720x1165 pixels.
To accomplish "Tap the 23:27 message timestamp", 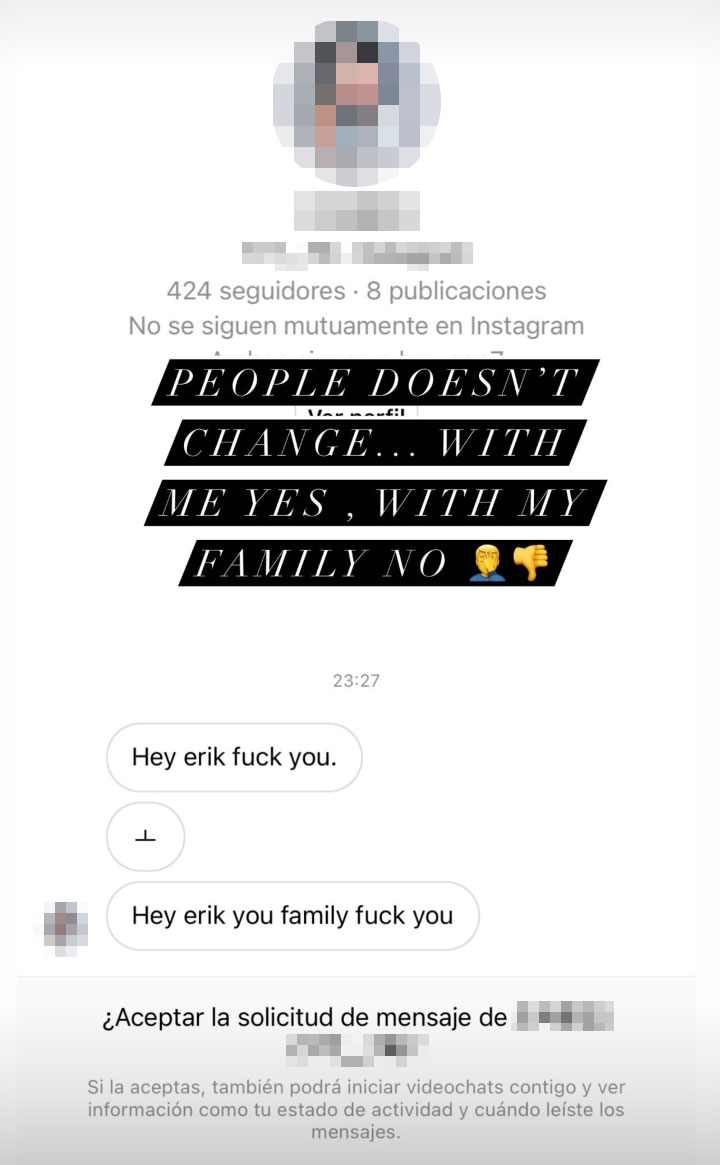I will click(x=356, y=680).
